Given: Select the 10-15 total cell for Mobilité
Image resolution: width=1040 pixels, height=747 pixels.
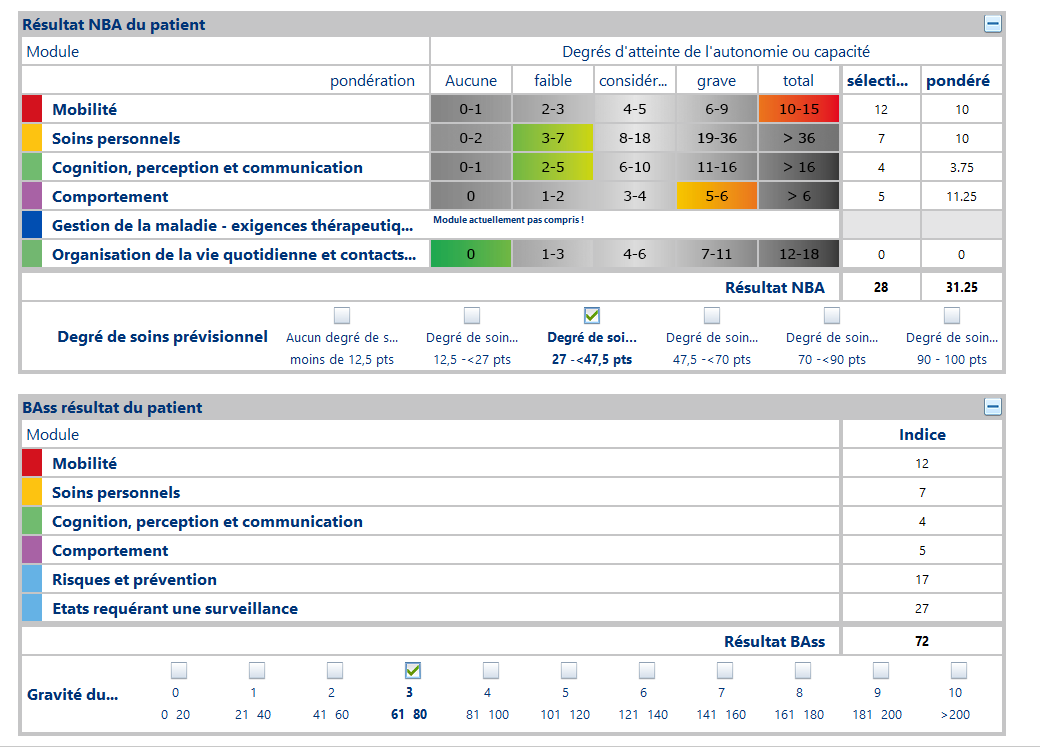Looking at the screenshot, I should tap(798, 109).
